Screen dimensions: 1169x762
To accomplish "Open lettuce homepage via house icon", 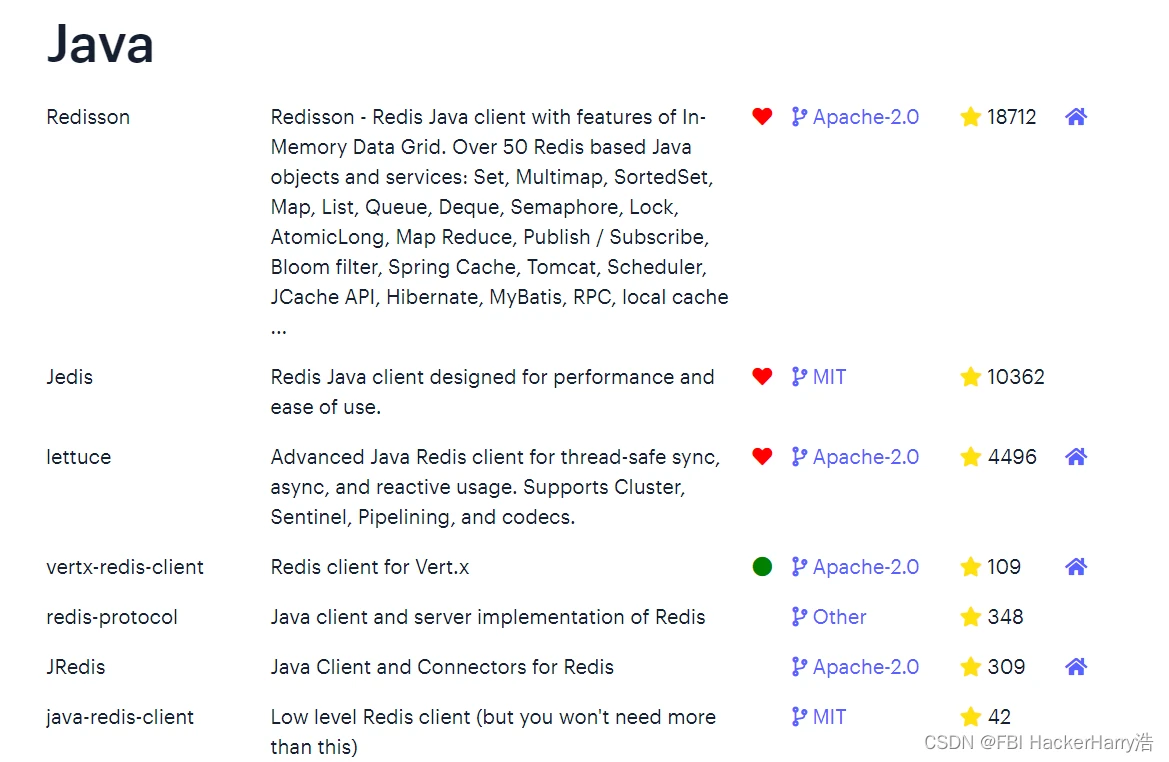I will pyautogui.click(x=1076, y=457).
